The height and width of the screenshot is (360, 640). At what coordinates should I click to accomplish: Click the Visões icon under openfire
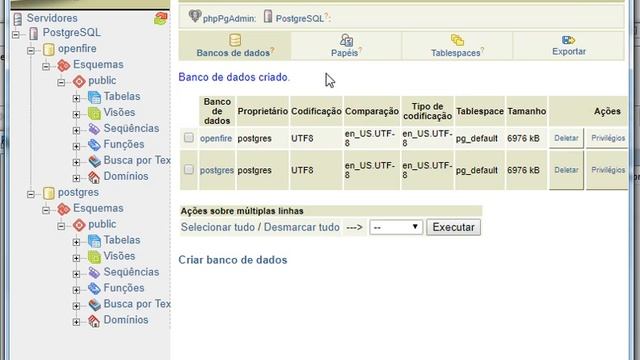(94, 113)
